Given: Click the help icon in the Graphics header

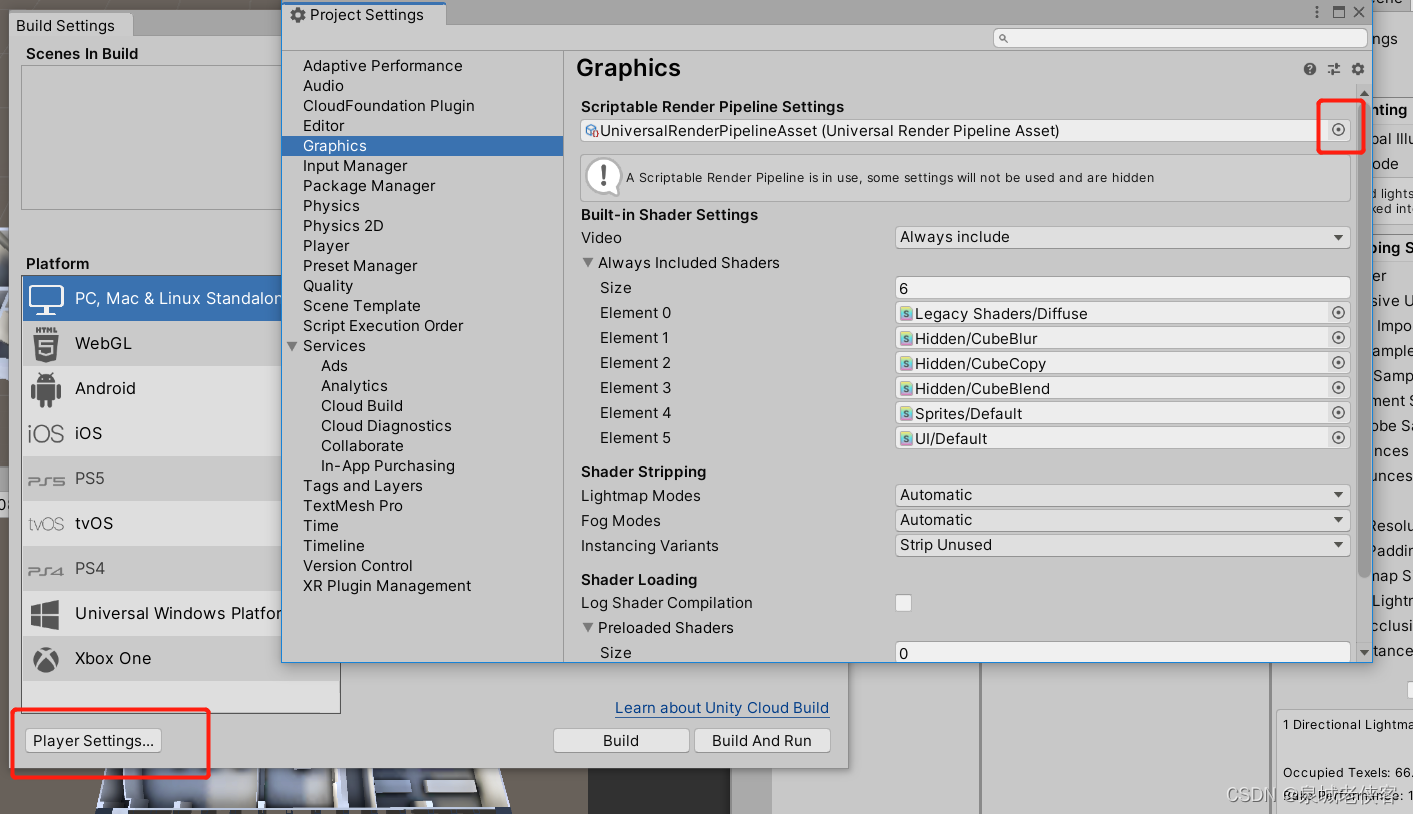Looking at the screenshot, I should [1309, 69].
